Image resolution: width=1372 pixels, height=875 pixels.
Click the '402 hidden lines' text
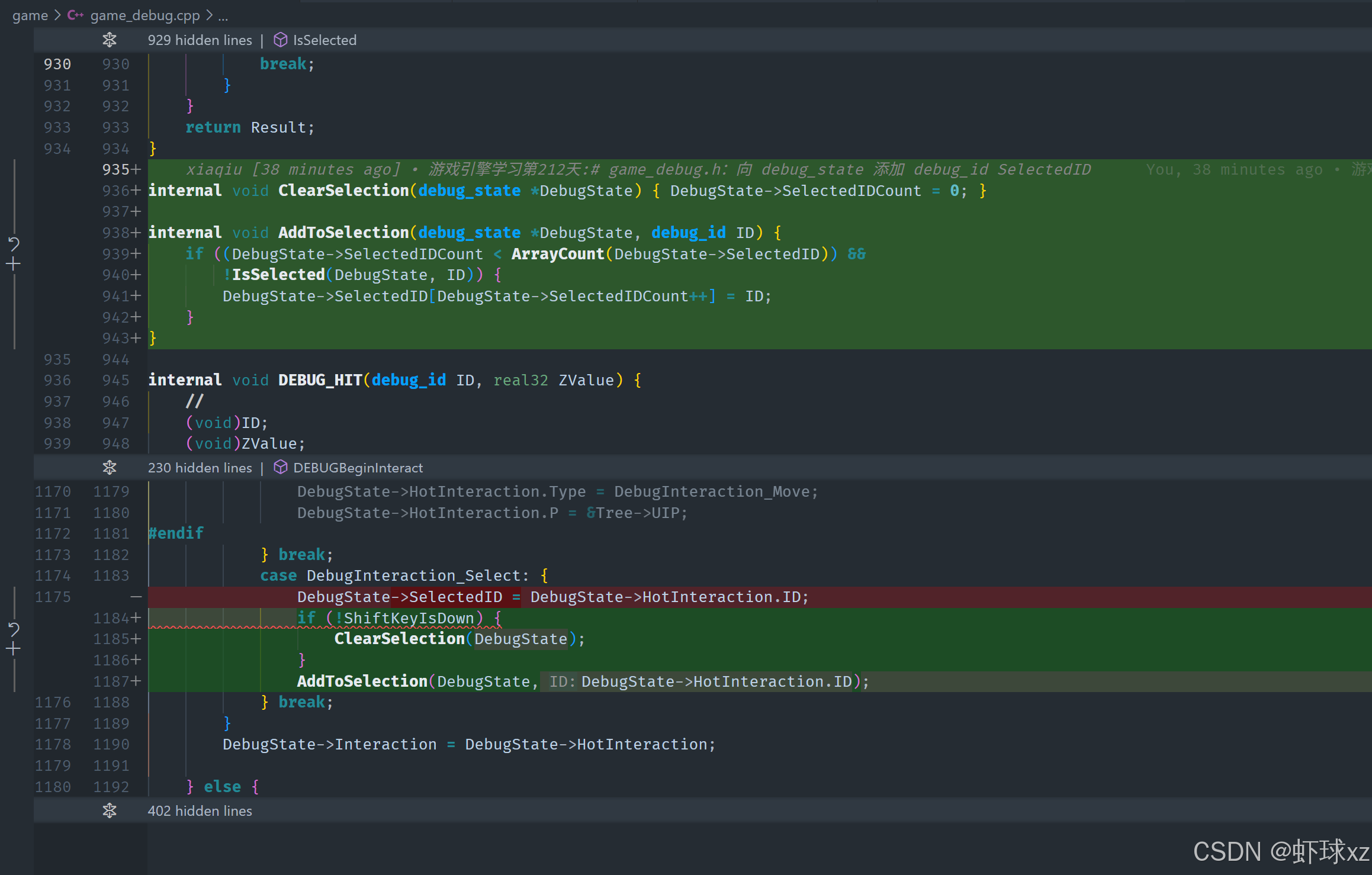[x=200, y=810]
